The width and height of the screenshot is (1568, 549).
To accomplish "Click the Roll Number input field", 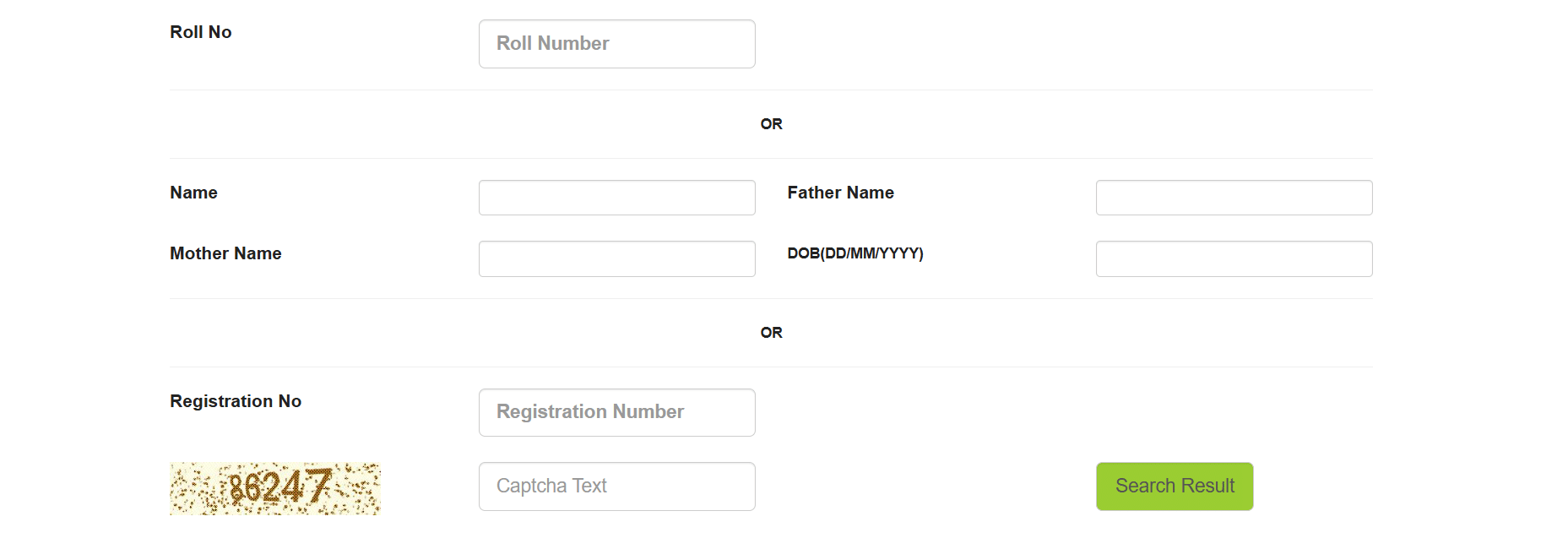I will coord(616,44).
